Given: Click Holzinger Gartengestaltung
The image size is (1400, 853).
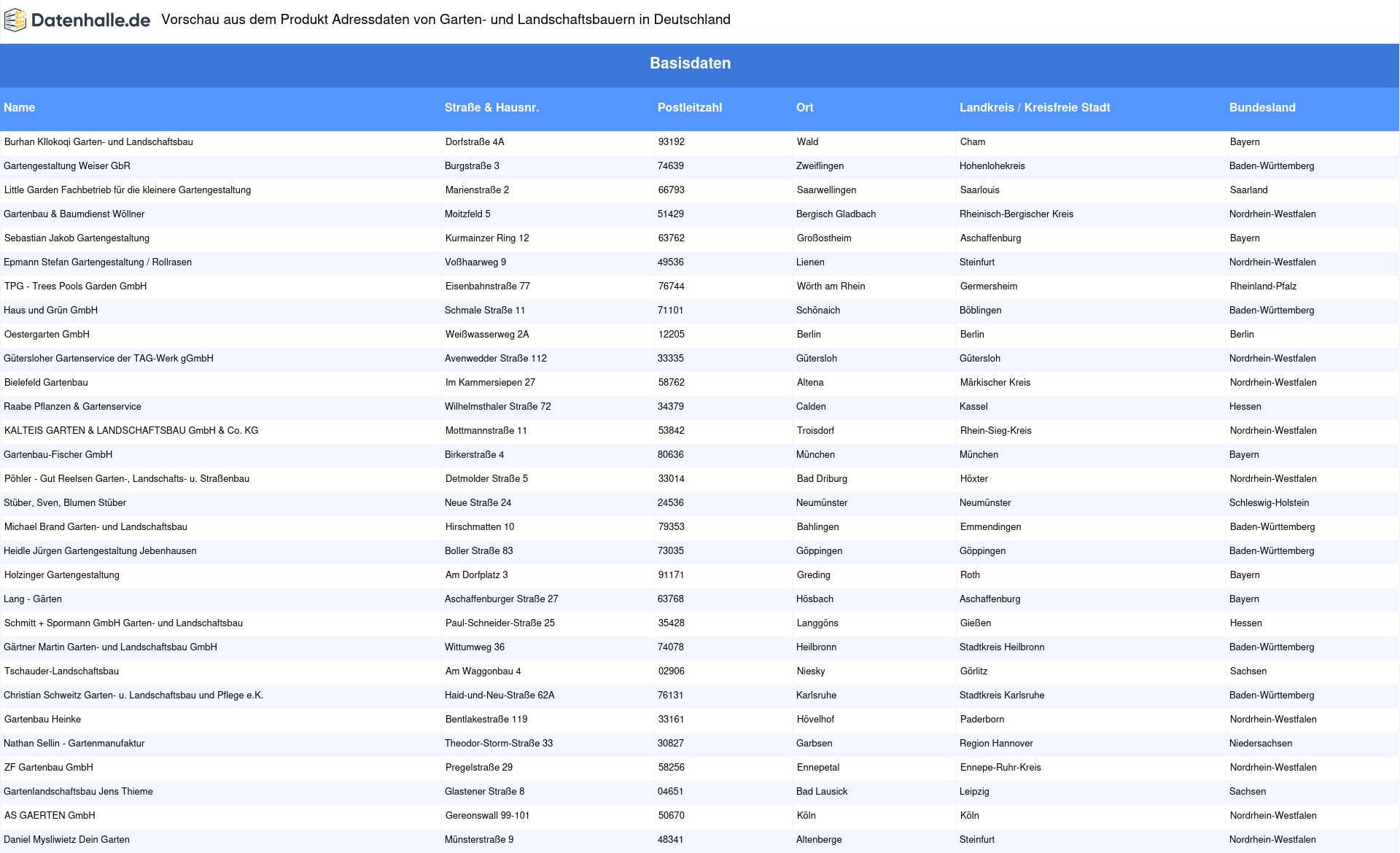Looking at the screenshot, I should pos(62,575).
